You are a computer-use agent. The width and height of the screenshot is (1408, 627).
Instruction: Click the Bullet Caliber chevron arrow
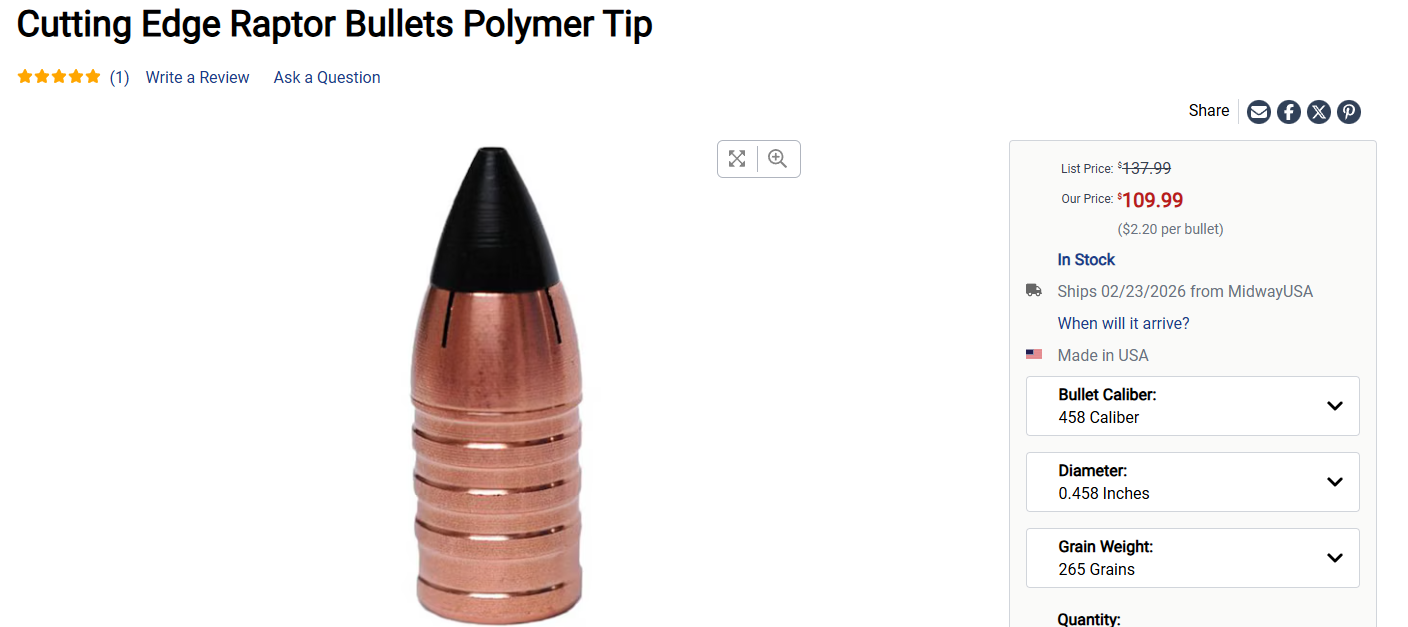[x=1334, y=406]
